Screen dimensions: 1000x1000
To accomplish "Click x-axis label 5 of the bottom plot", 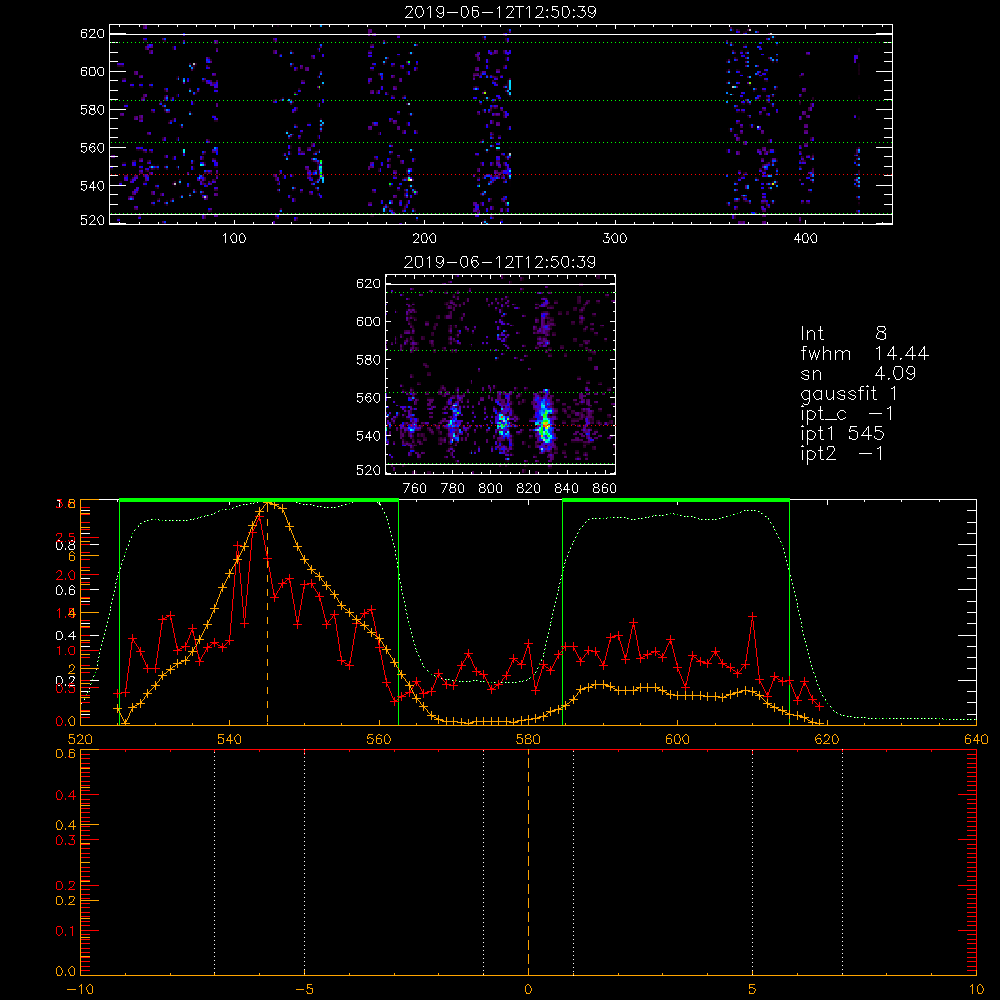I will coord(752,990).
